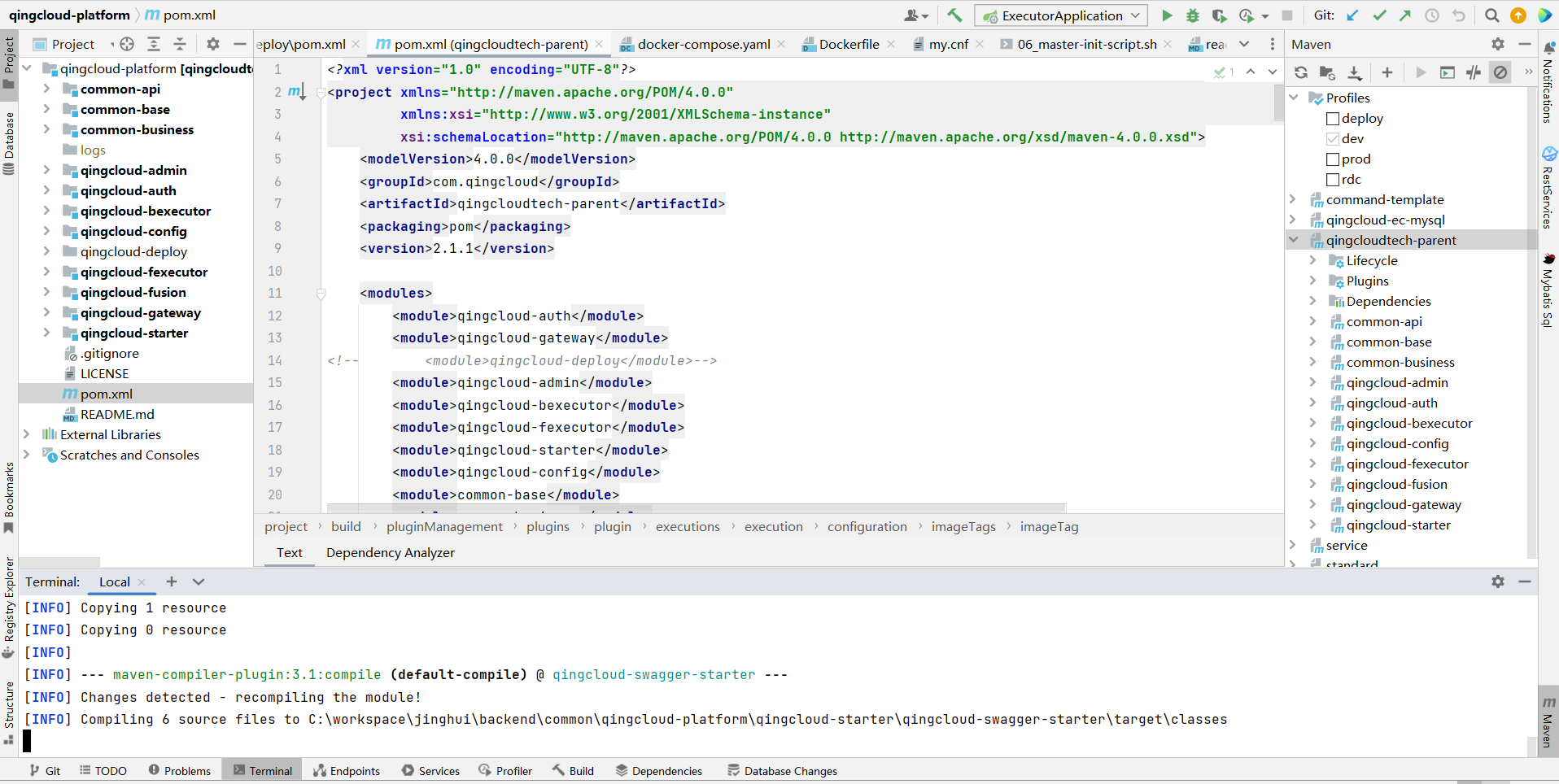Add Maven project plus icon
The height and width of the screenshot is (784, 1559).
pos(1387,72)
